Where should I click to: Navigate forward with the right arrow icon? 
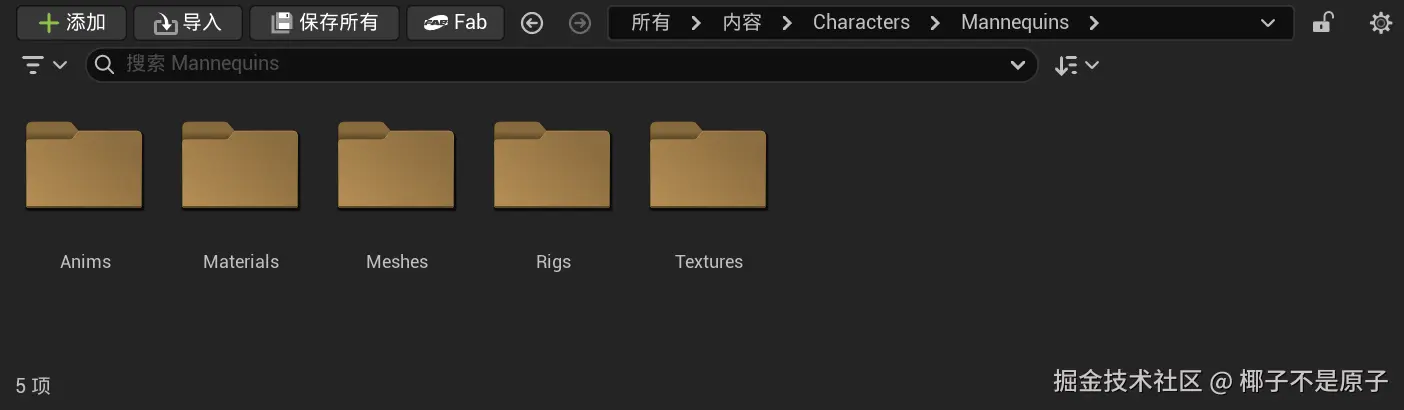pyautogui.click(x=580, y=22)
